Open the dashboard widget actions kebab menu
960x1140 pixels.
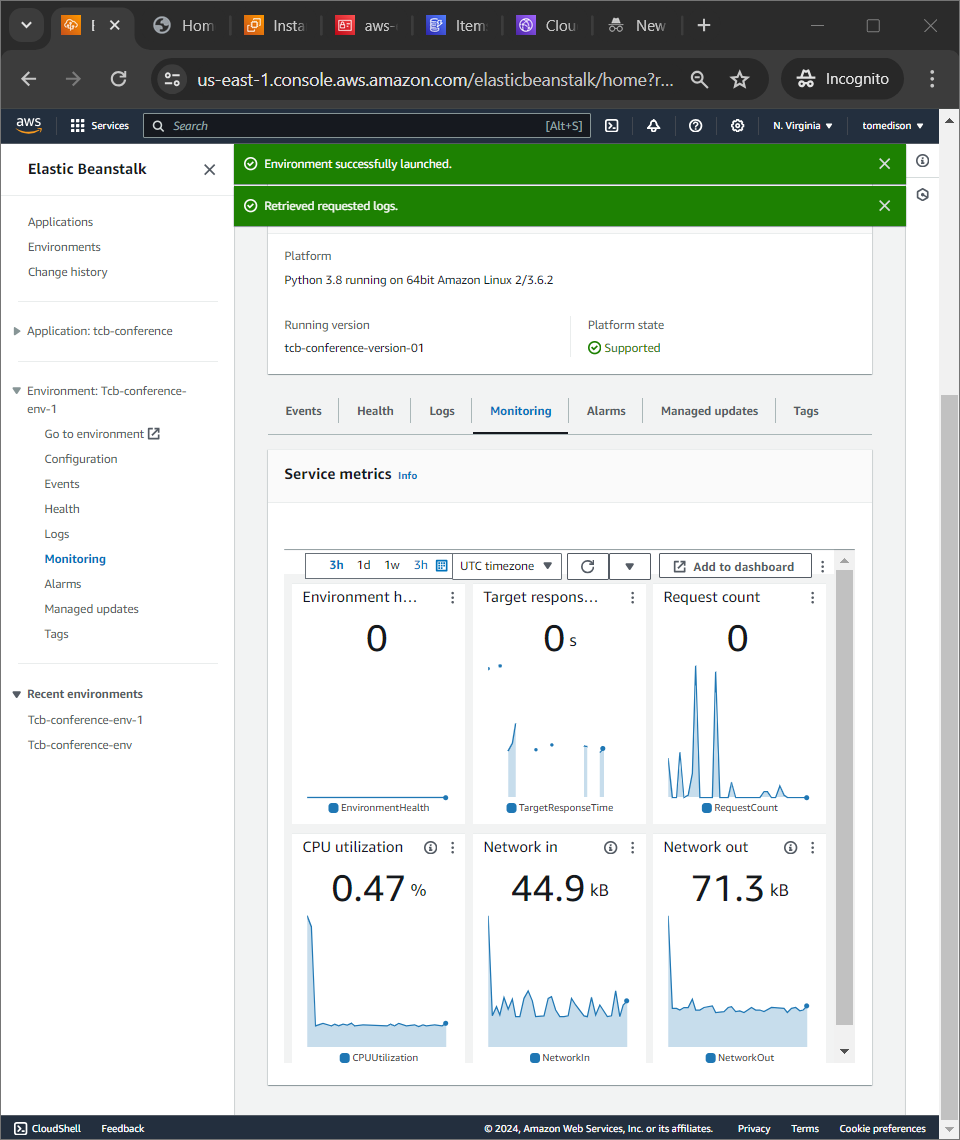(x=823, y=566)
